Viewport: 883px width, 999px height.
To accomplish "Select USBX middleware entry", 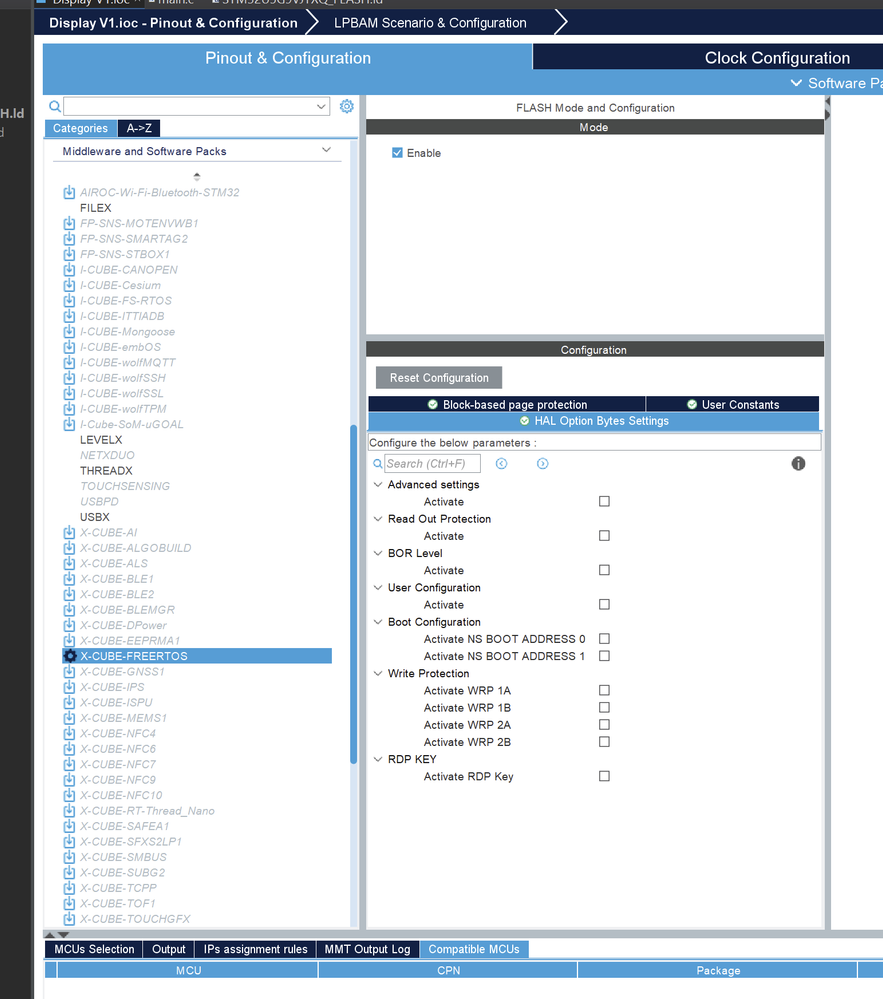I will coord(95,517).
